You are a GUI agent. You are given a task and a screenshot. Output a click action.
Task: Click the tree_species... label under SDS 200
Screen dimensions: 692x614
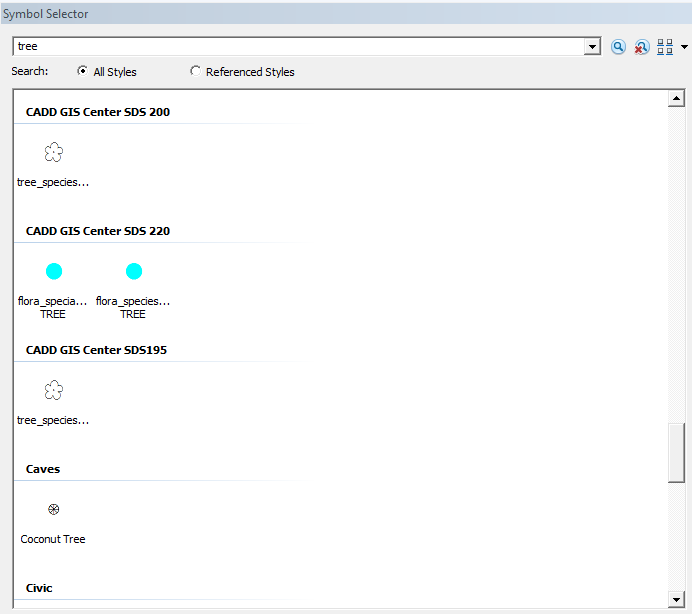pyautogui.click(x=53, y=182)
